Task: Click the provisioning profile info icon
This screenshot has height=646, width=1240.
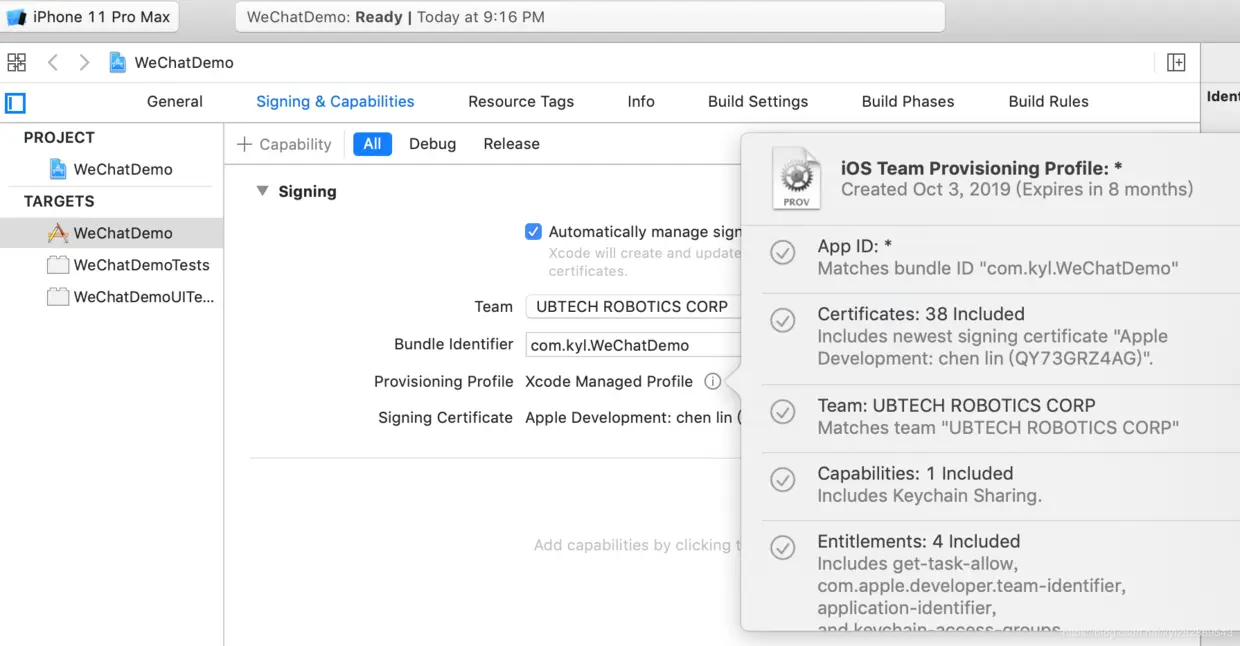Action: [x=712, y=381]
